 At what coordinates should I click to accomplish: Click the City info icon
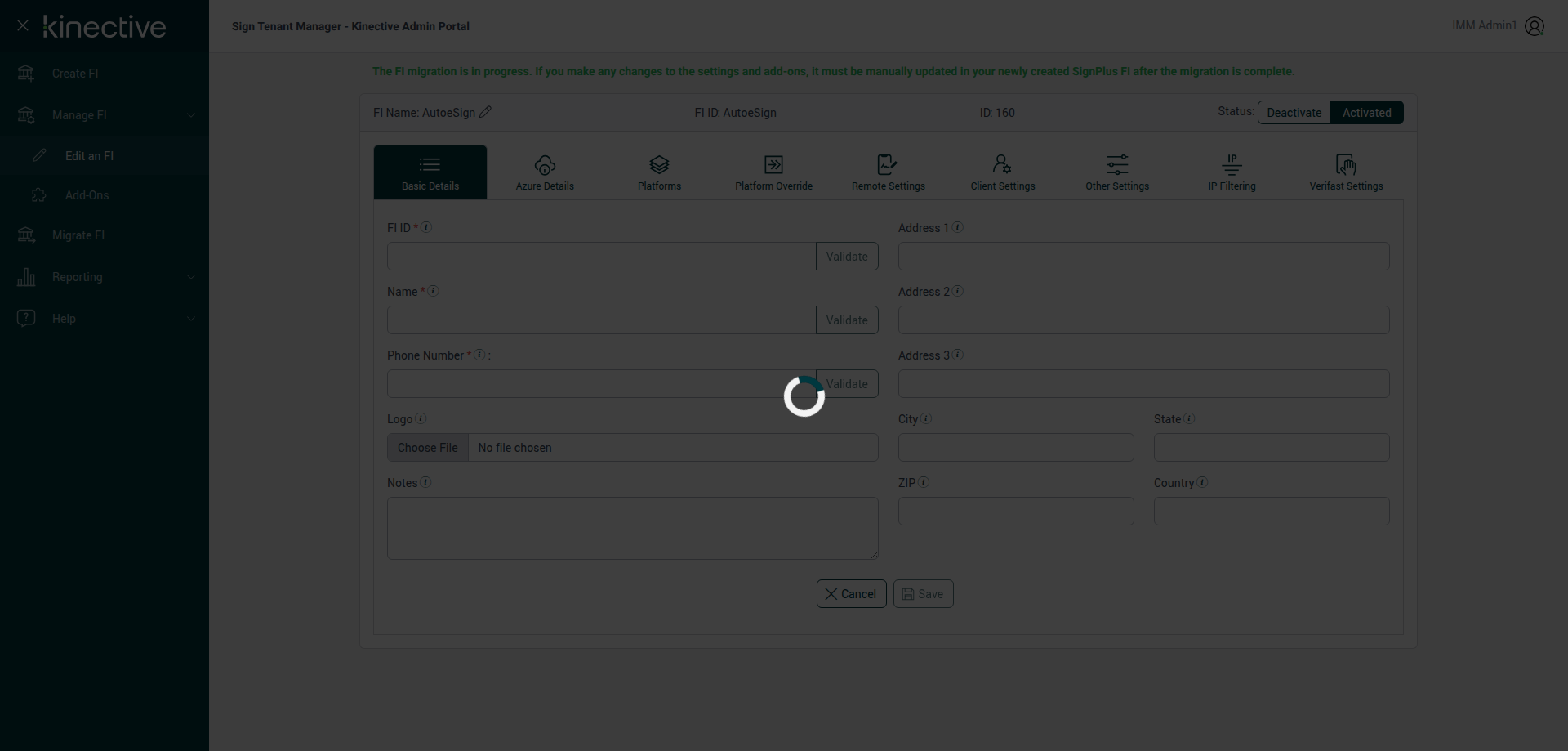click(x=926, y=418)
